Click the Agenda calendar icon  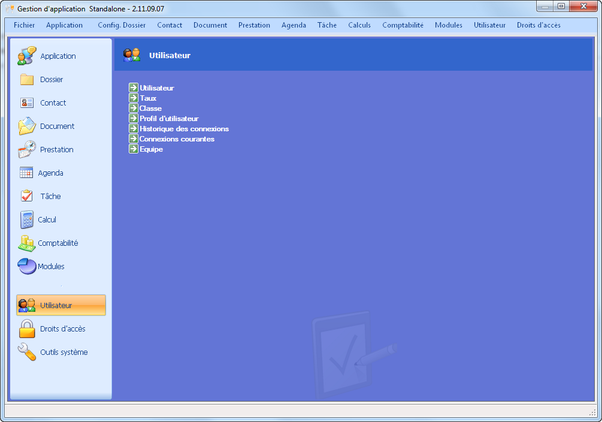(x=27, y=173)
